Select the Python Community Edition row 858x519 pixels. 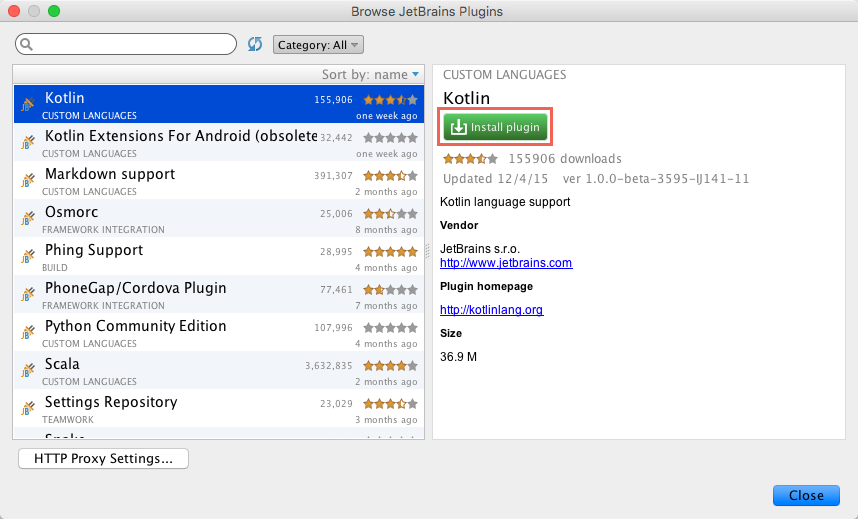(219, 332)
